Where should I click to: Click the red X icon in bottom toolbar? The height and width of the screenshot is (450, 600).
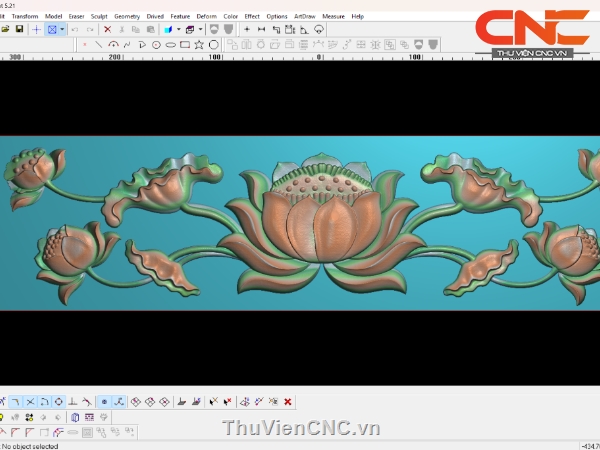pyautogui.click(x=288, y=402)
